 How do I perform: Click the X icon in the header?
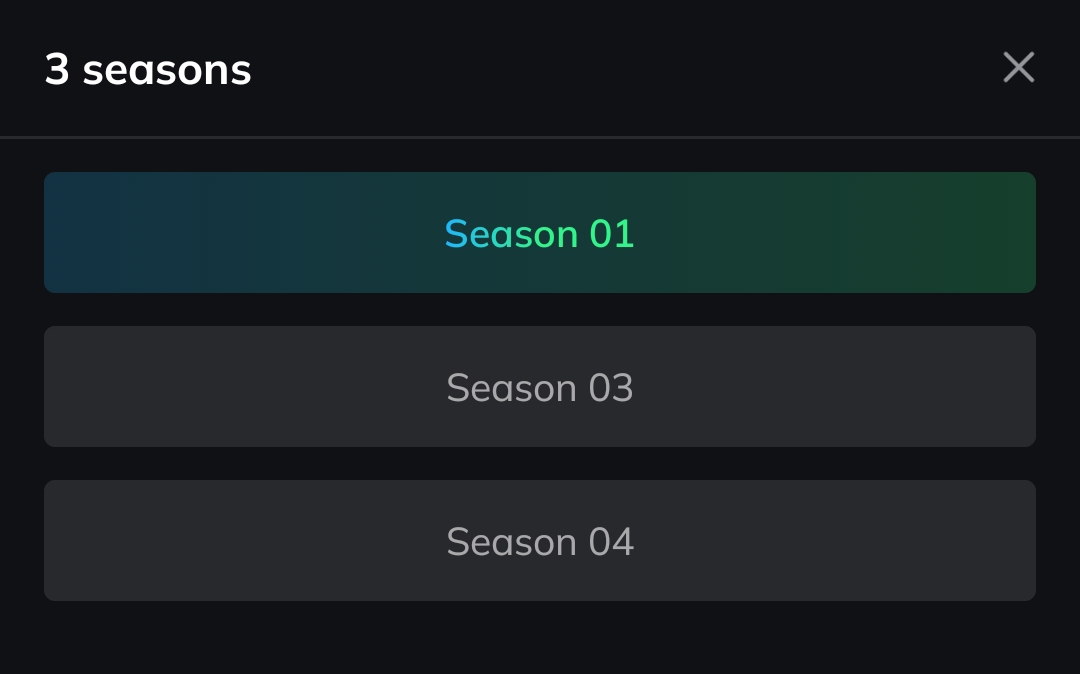[1018, 68]
